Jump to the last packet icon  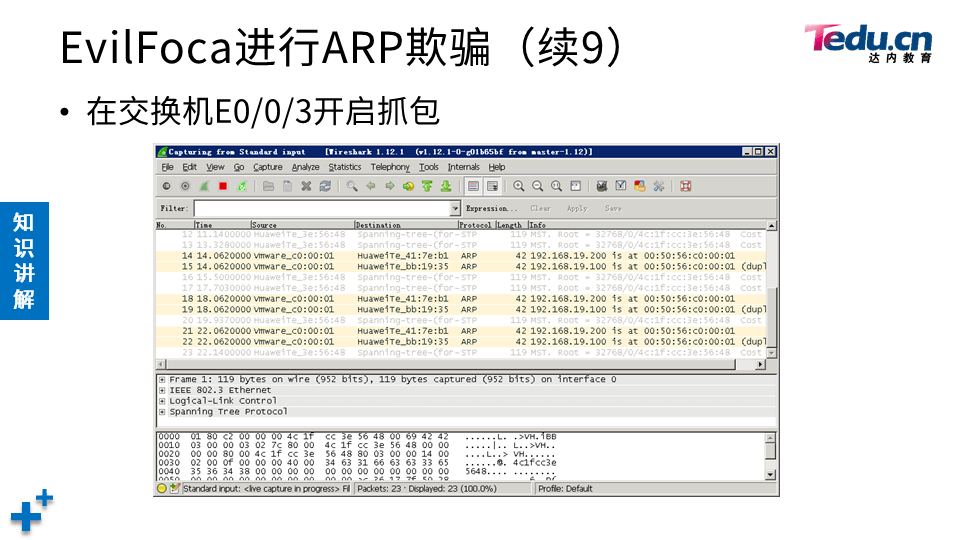[446, 186]
